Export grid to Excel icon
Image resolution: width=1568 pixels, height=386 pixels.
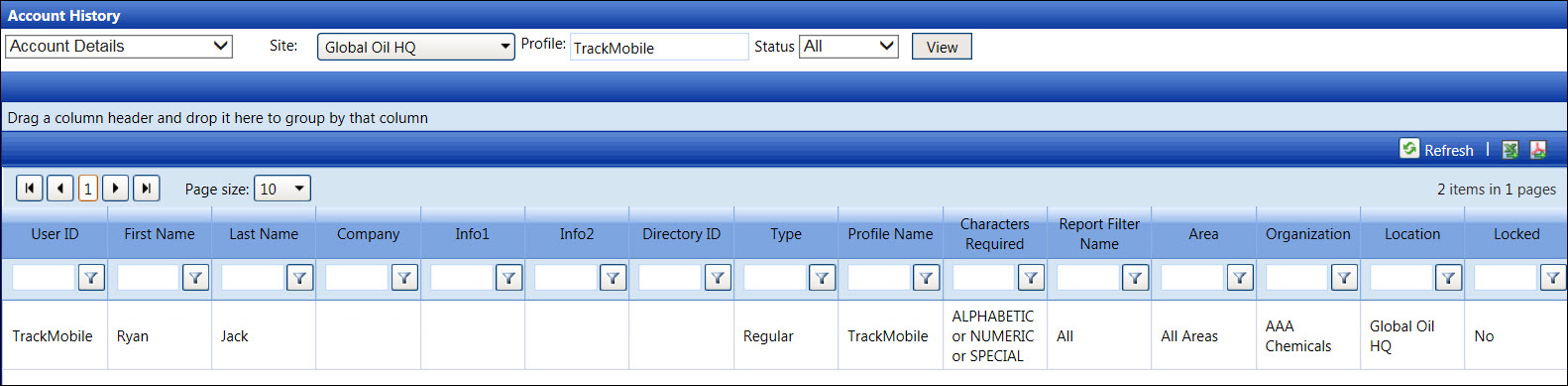[x=1510, y=150]
